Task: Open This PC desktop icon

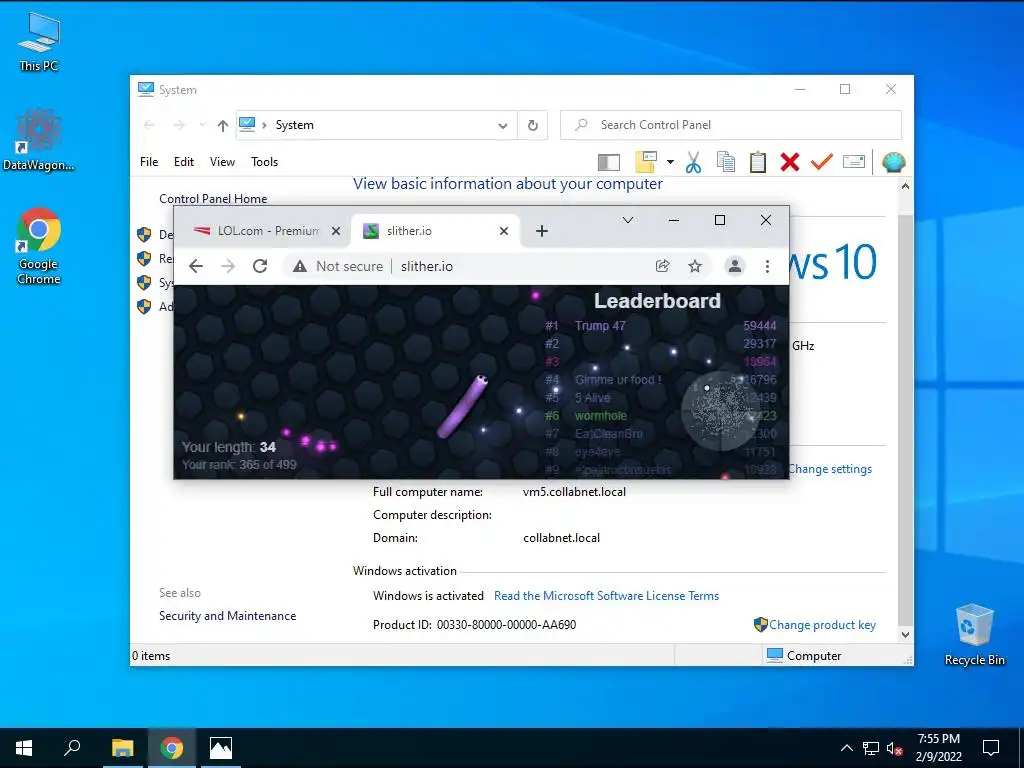Action: pyautogui.click(x=39, y=42)
